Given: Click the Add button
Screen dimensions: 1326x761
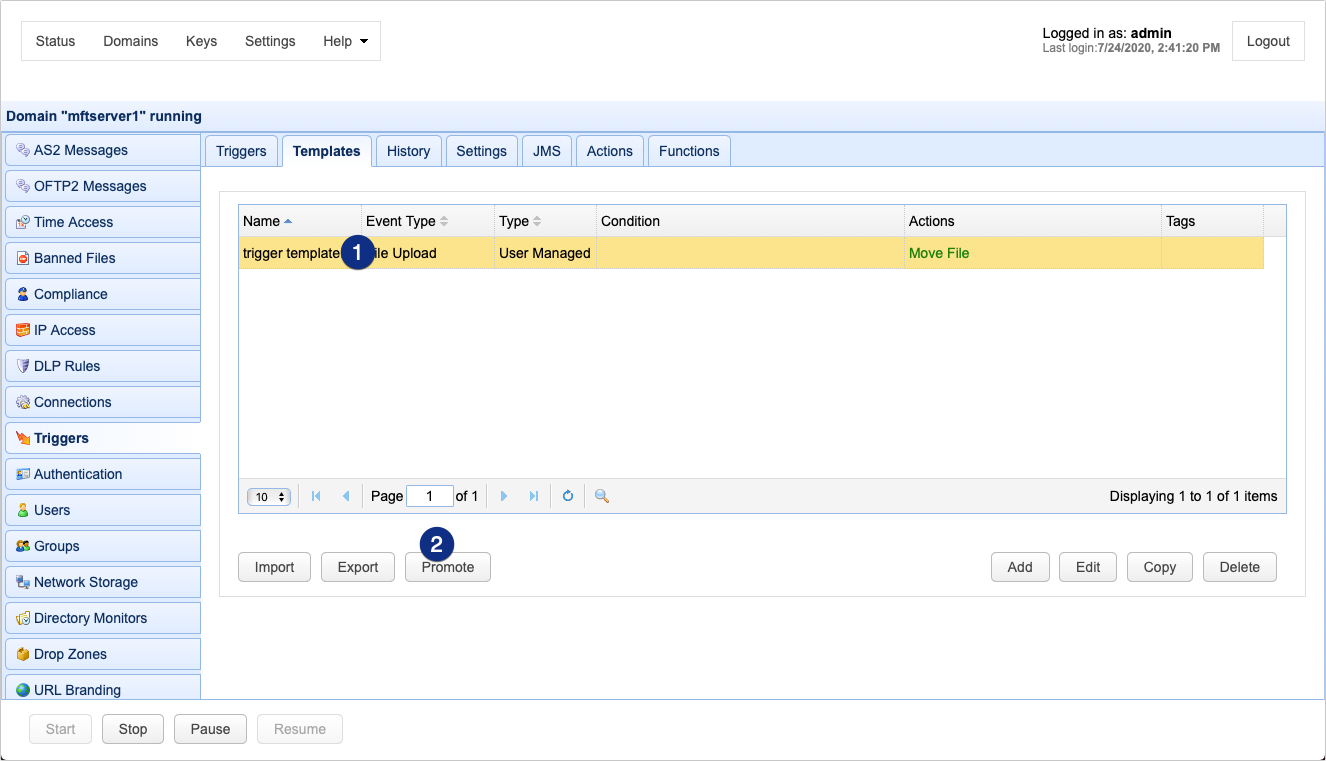Looking at the screenshot, I should [1020, 567].
